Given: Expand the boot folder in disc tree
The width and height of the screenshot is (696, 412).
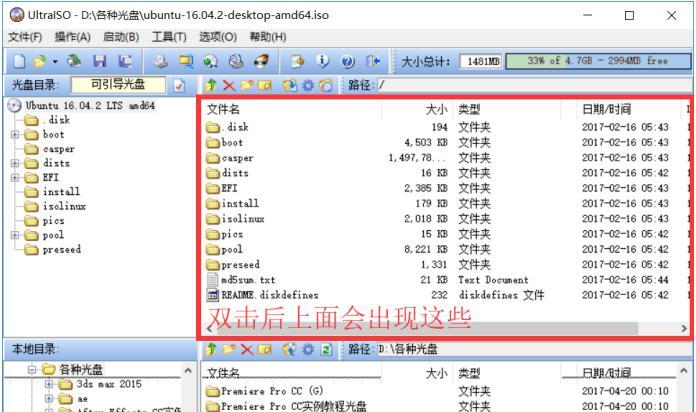Looking at the screenshot, I should tap(15, 134).
